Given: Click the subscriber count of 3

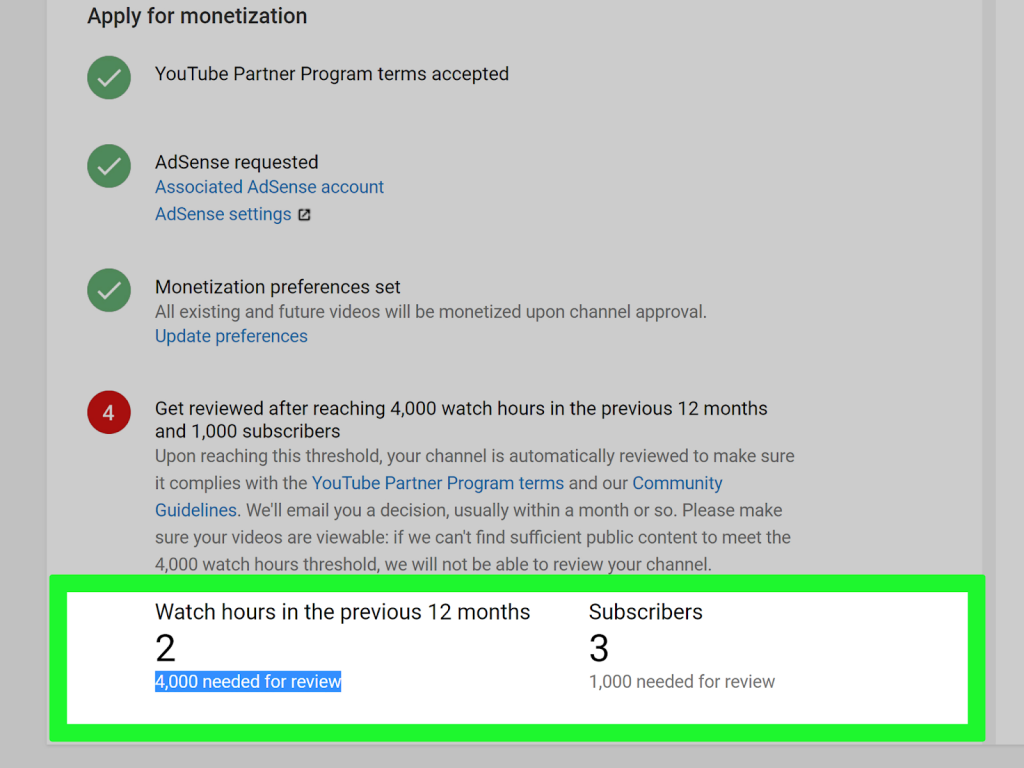Looking at the screenshot, I should 599,648.
